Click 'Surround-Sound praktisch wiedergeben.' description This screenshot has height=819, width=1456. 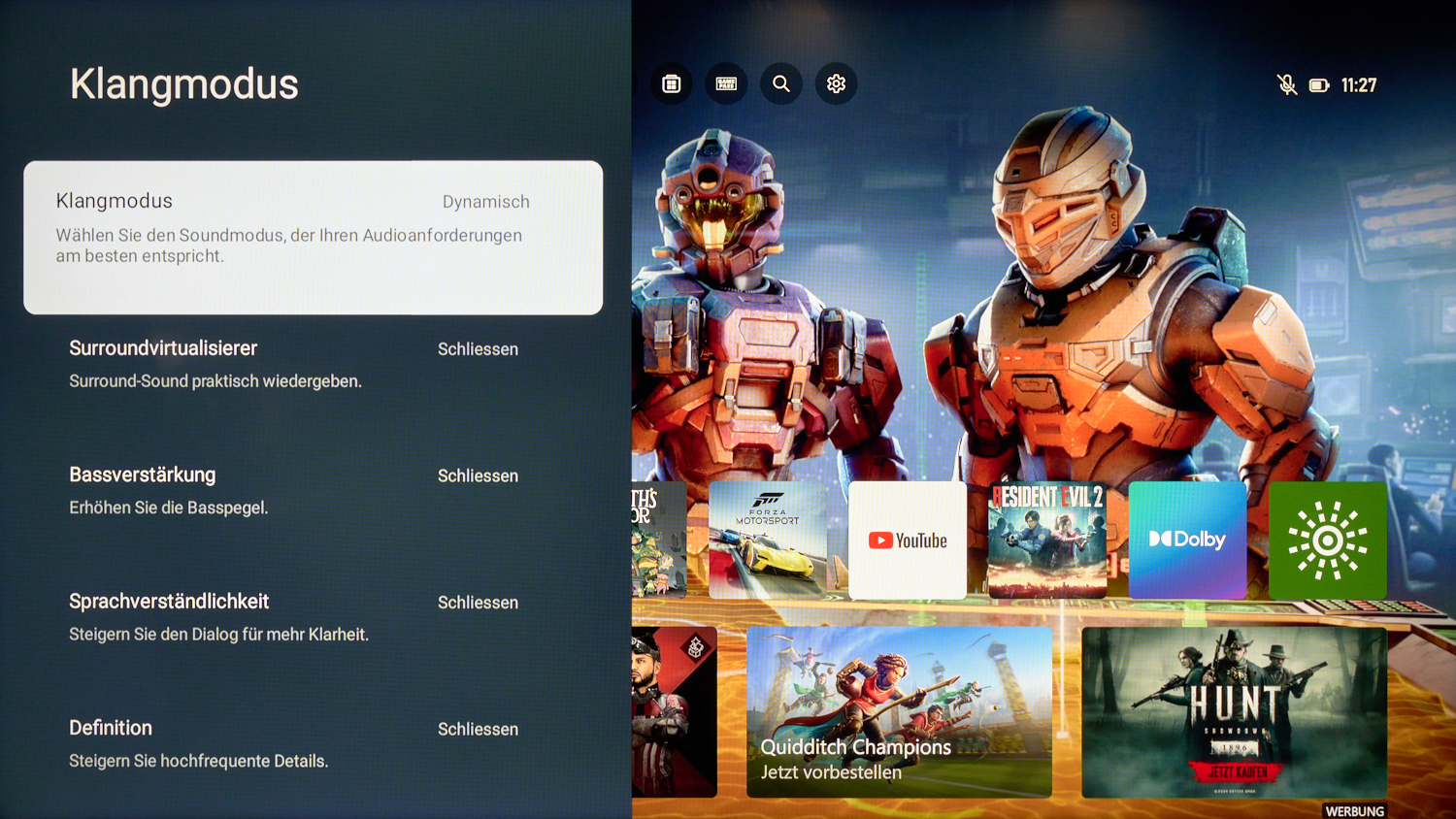pos(215,381)
